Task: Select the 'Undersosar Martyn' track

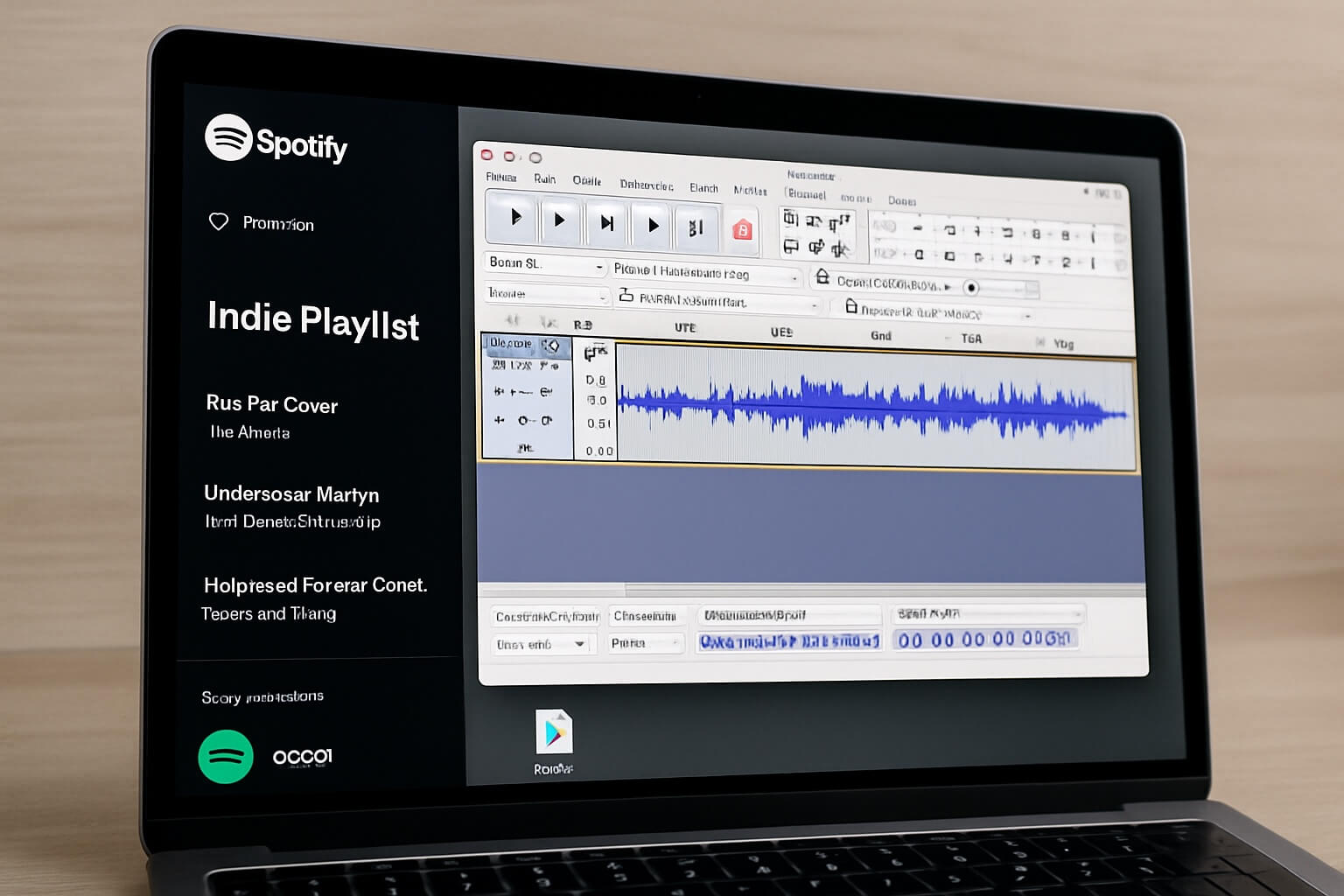Action: click(x=291, y=494)
